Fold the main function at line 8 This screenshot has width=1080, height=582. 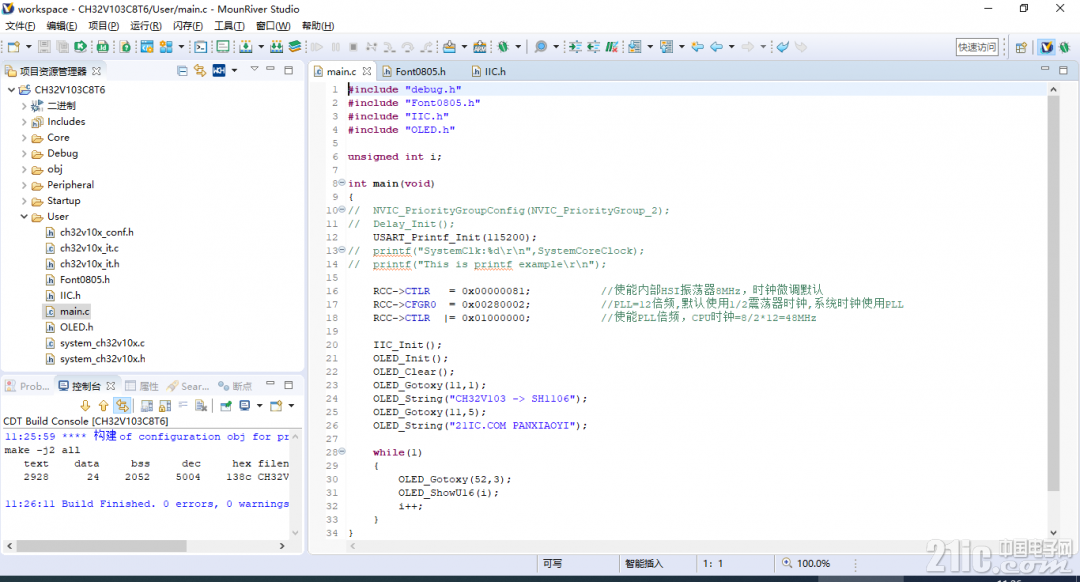[x=342, y=183]
